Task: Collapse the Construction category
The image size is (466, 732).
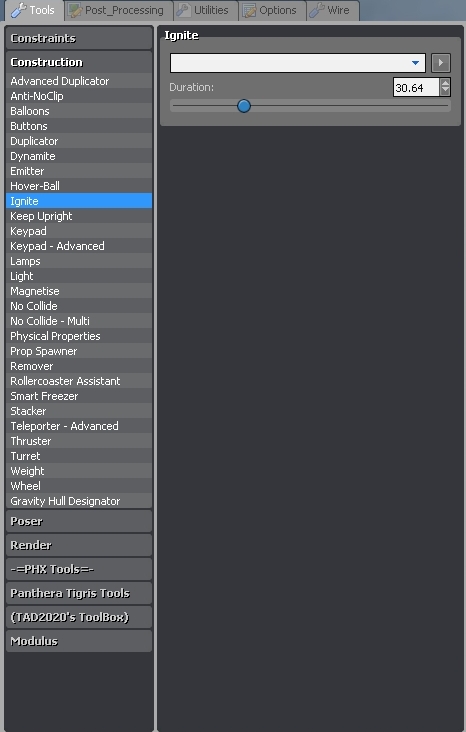Action: [79, 62]
